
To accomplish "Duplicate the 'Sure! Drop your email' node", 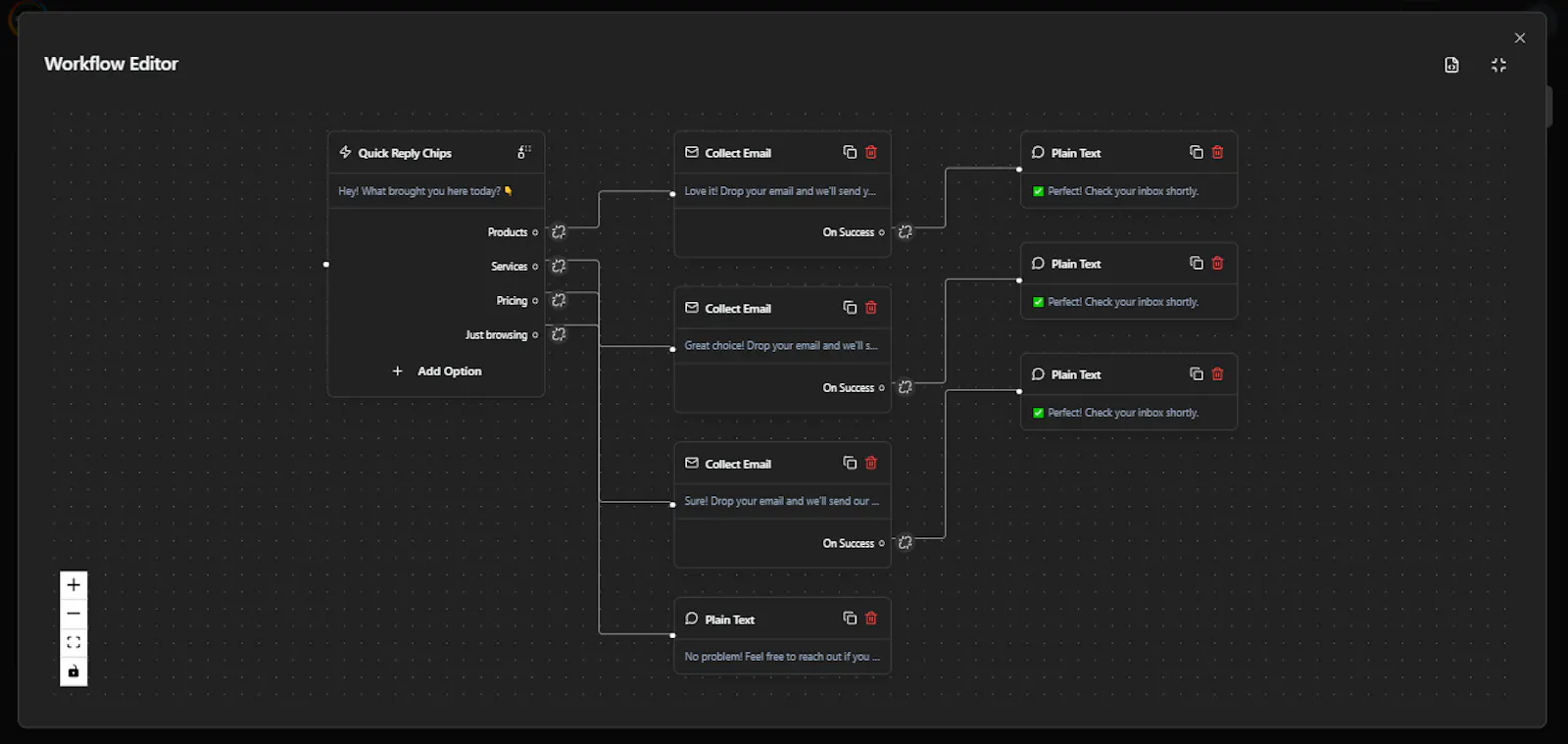I will click(850, 463).
